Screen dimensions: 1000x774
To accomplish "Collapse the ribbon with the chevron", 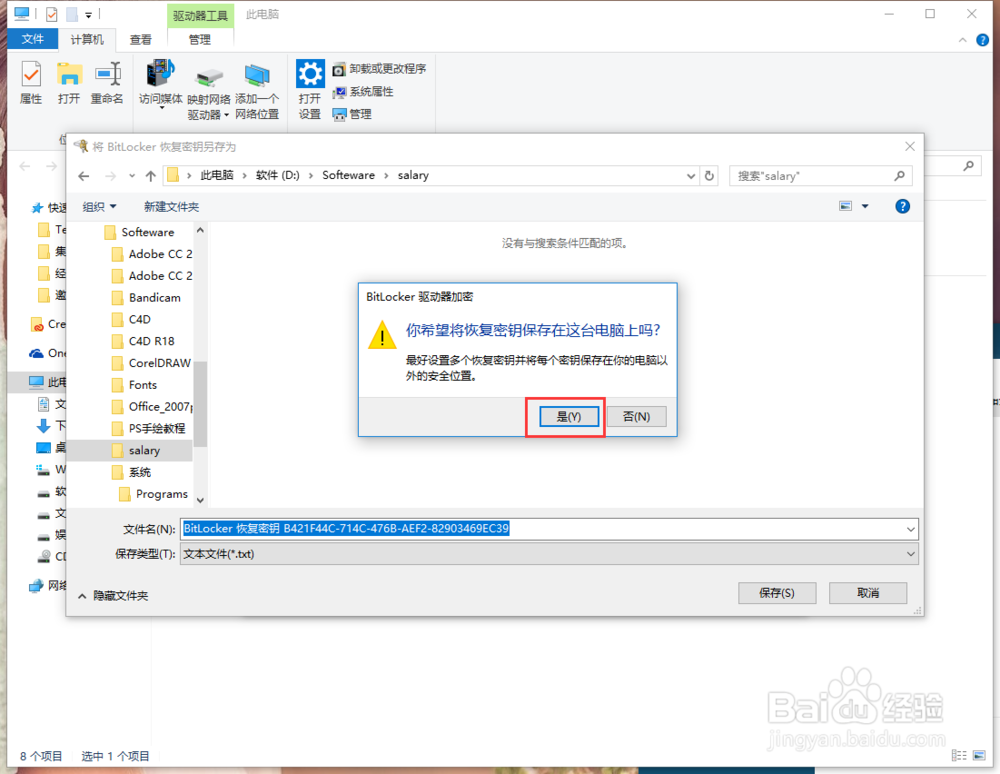I will tap(962, 40).
